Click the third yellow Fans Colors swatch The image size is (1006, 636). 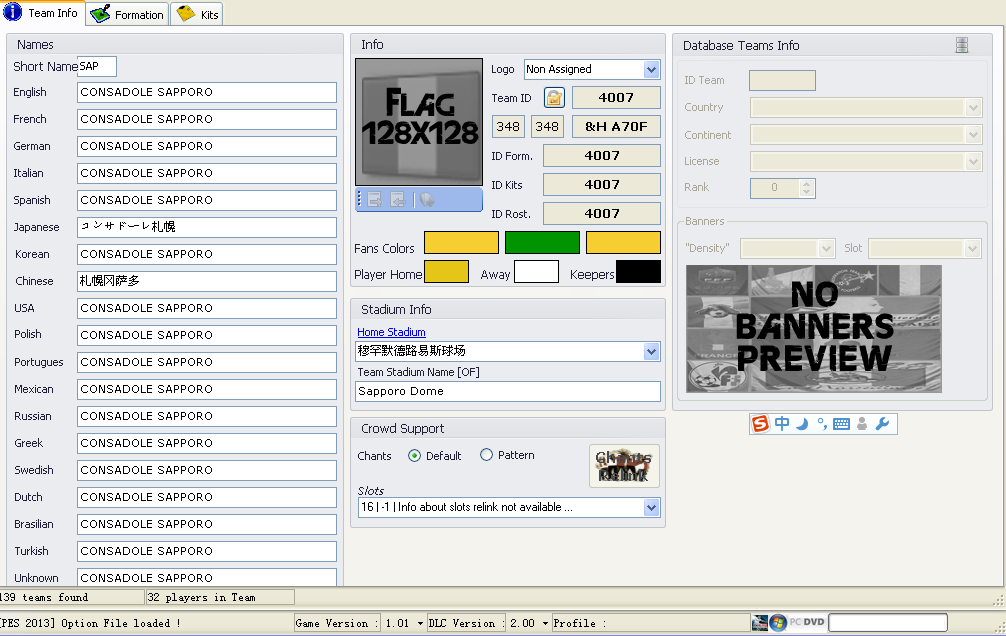pos(623,243)
